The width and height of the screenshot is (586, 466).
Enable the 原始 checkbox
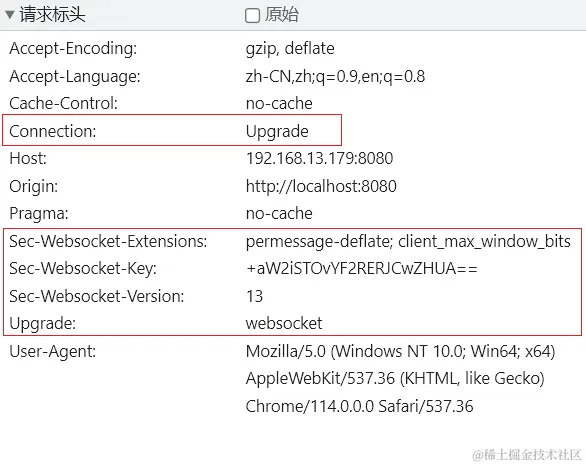tap(252, 16)
